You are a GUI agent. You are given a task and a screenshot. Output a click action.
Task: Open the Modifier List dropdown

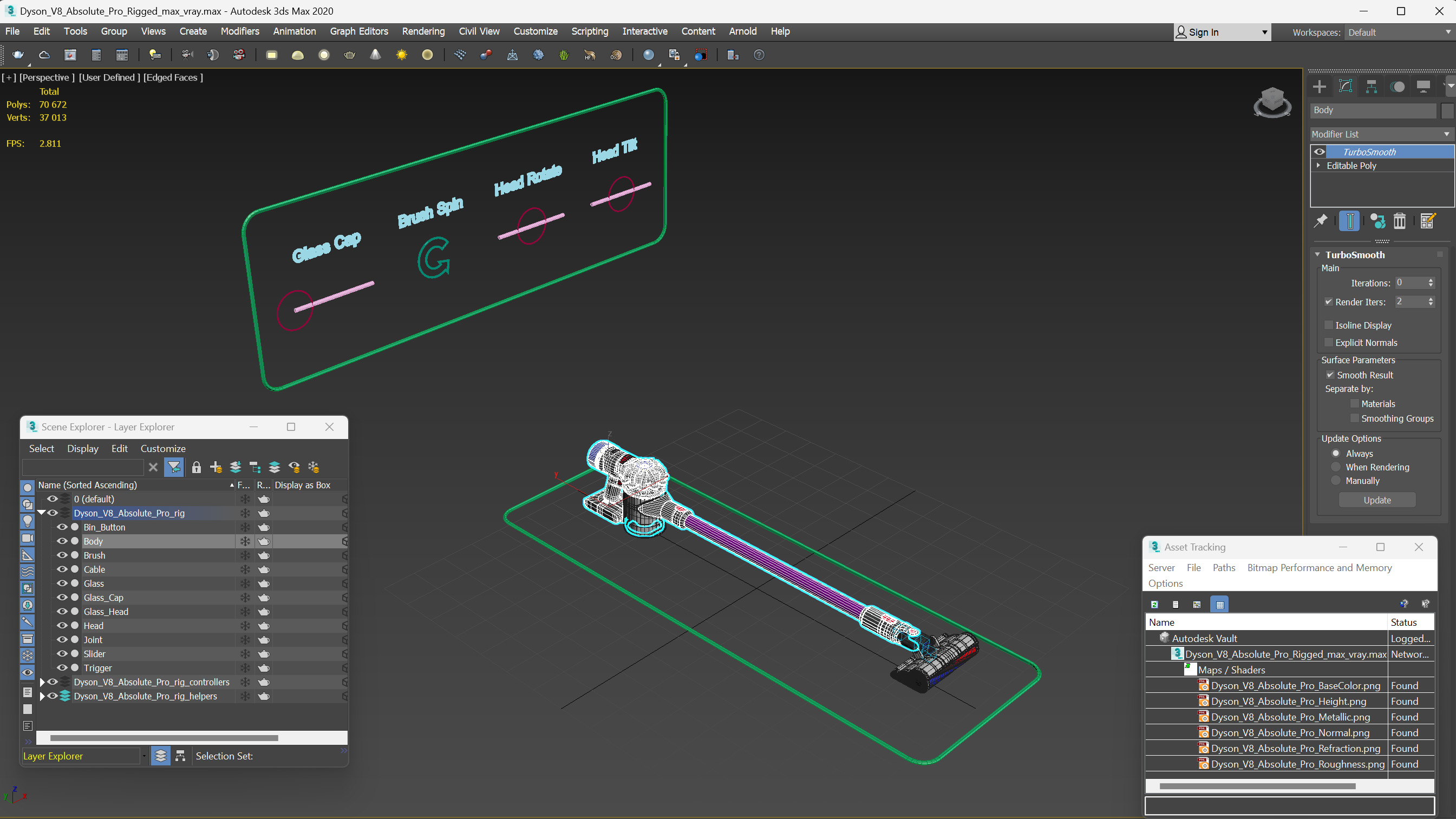pyautogui.click(x=1381, y=134)
